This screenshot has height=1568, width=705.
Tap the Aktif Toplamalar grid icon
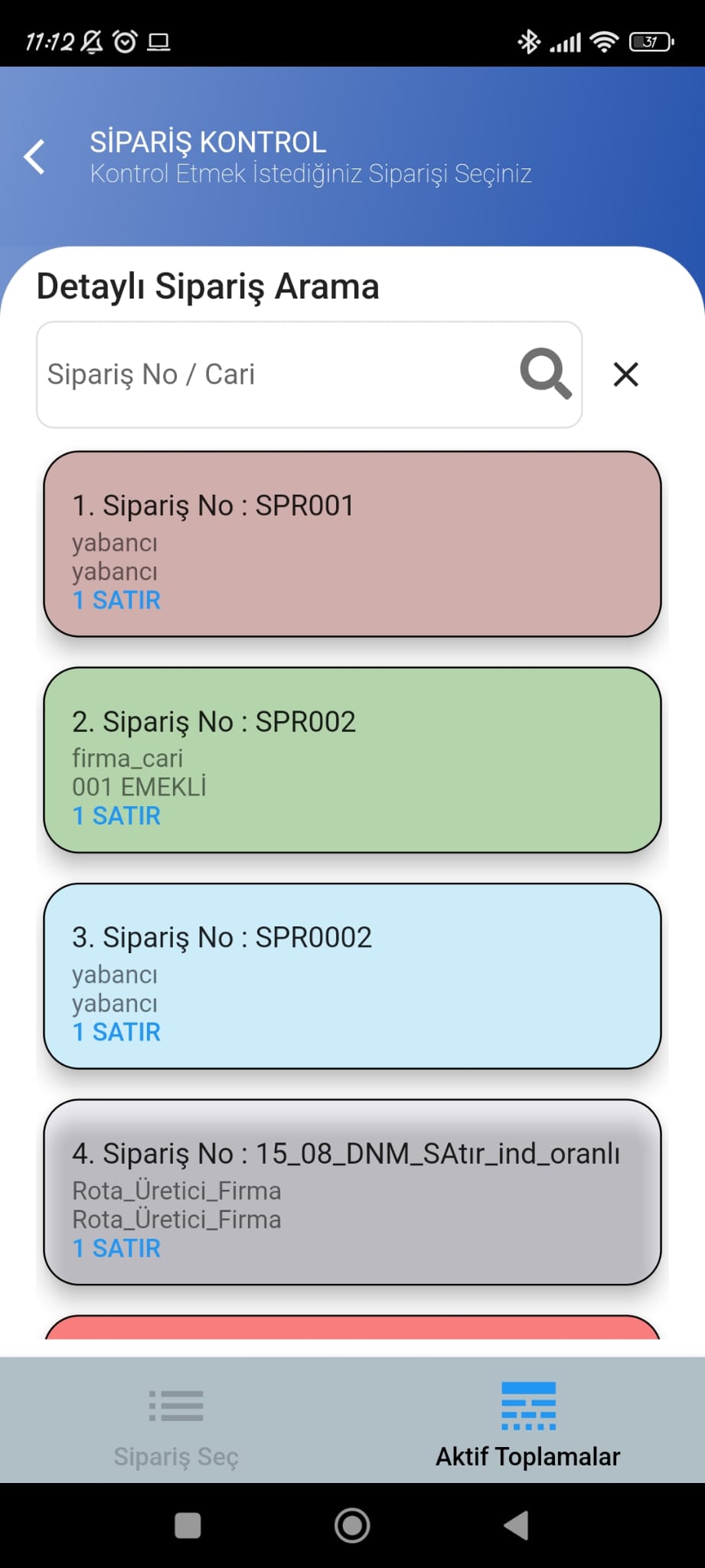[x=528, y=1406]
